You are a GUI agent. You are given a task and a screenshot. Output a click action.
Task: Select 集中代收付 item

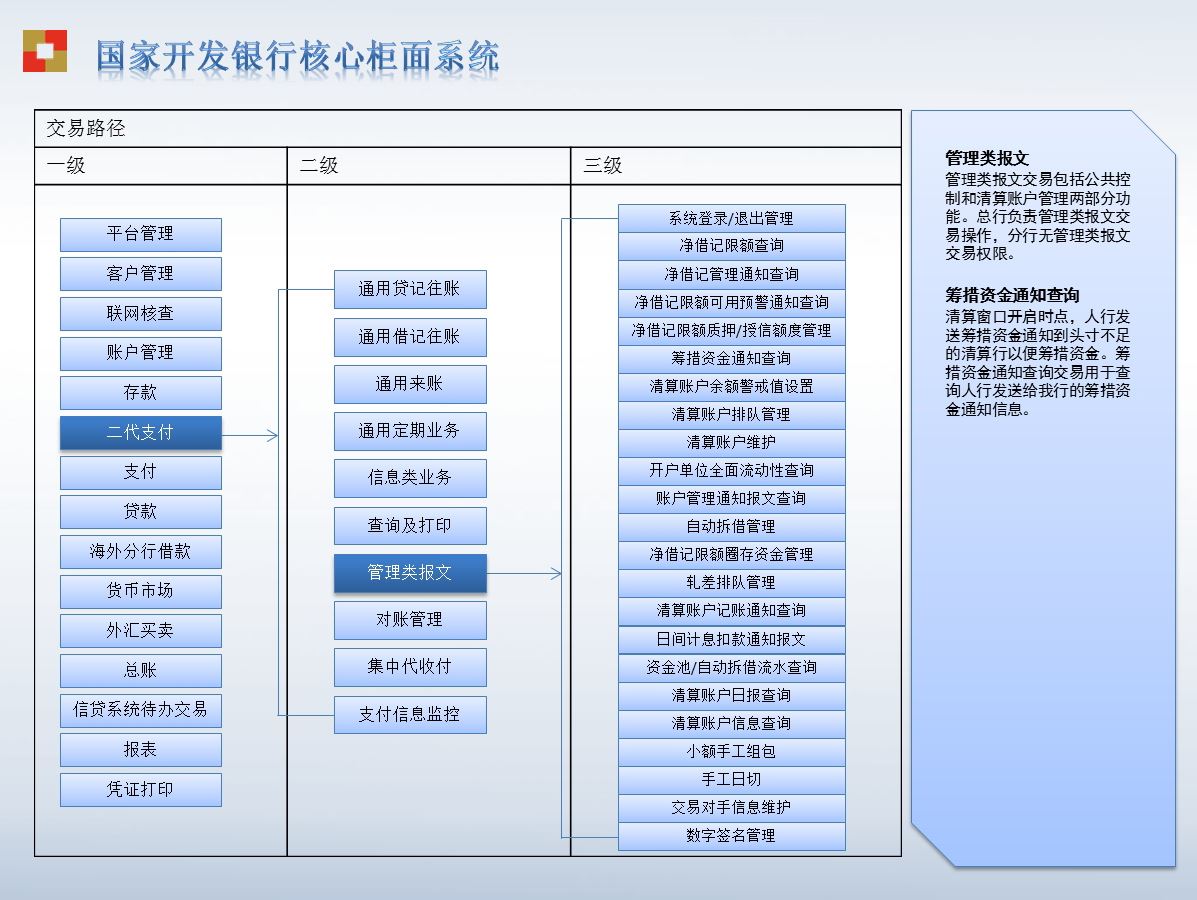pyautogui.click(x=410, y=668)
